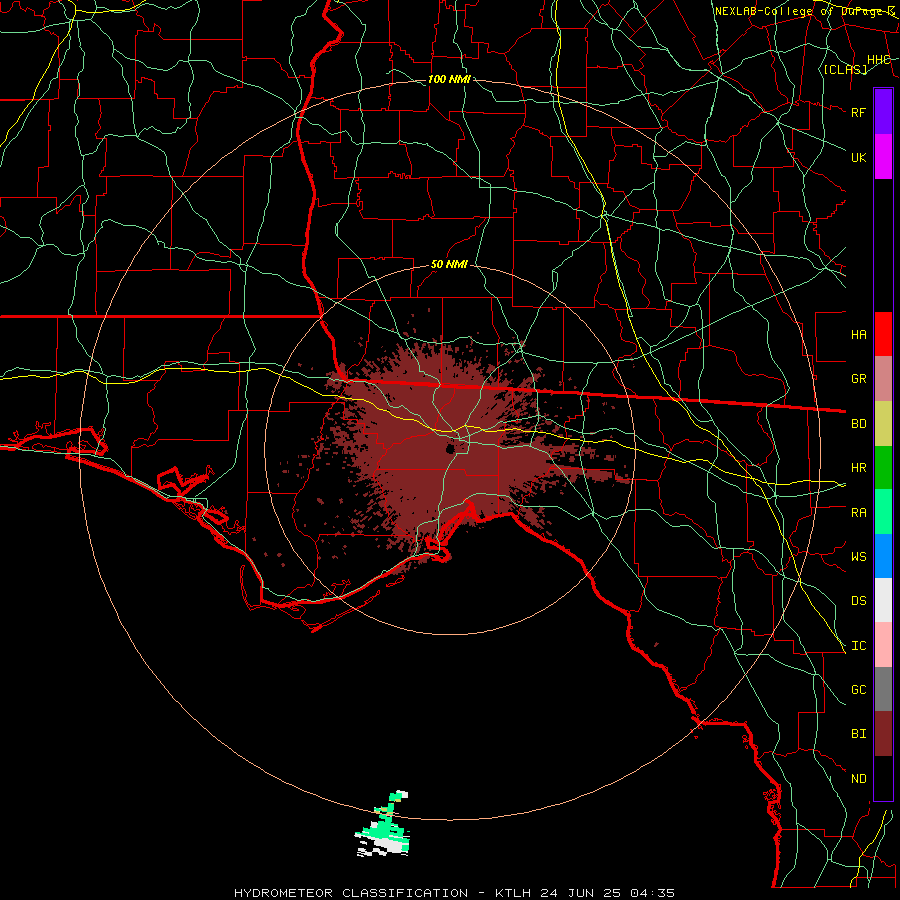Click the HR legend label
This screenshot has height=900, width=900.
click(858, 468)
